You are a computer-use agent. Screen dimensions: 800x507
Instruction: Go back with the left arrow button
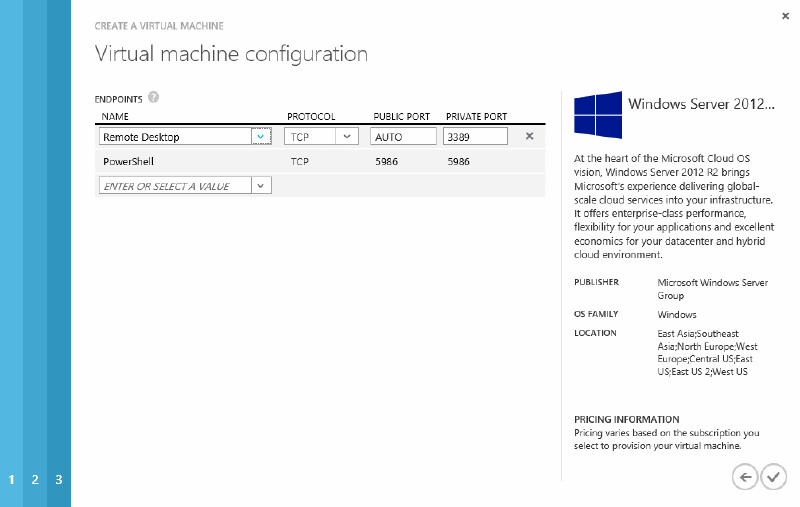pos(745,477)
